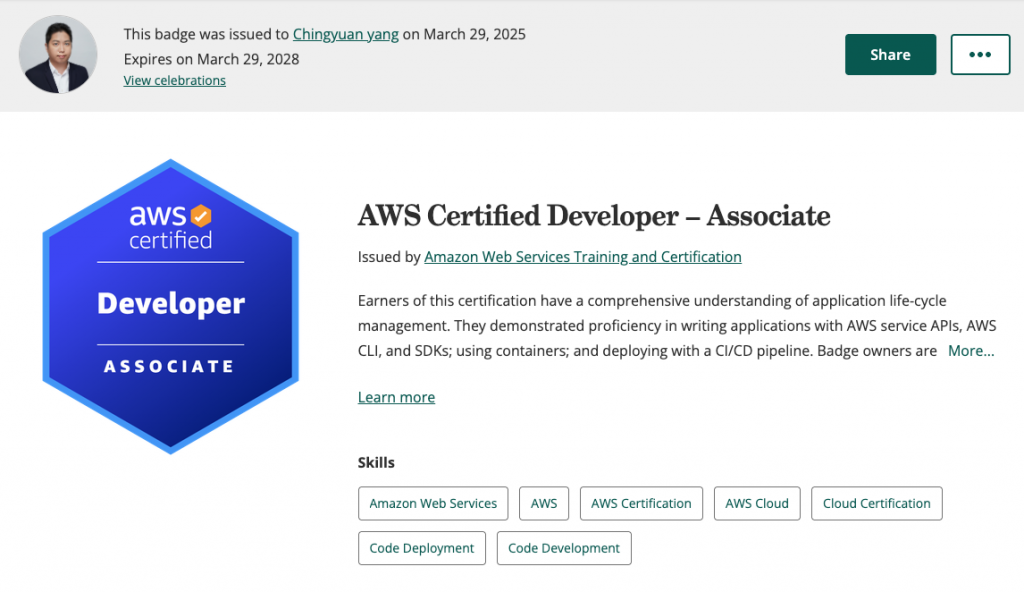Select the Cloud Certification skill tag

tap(876, 503)
